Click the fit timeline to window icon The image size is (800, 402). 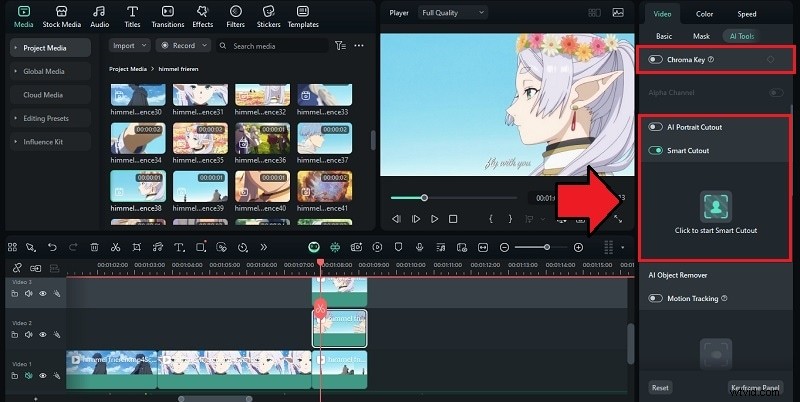click(483, 247)
